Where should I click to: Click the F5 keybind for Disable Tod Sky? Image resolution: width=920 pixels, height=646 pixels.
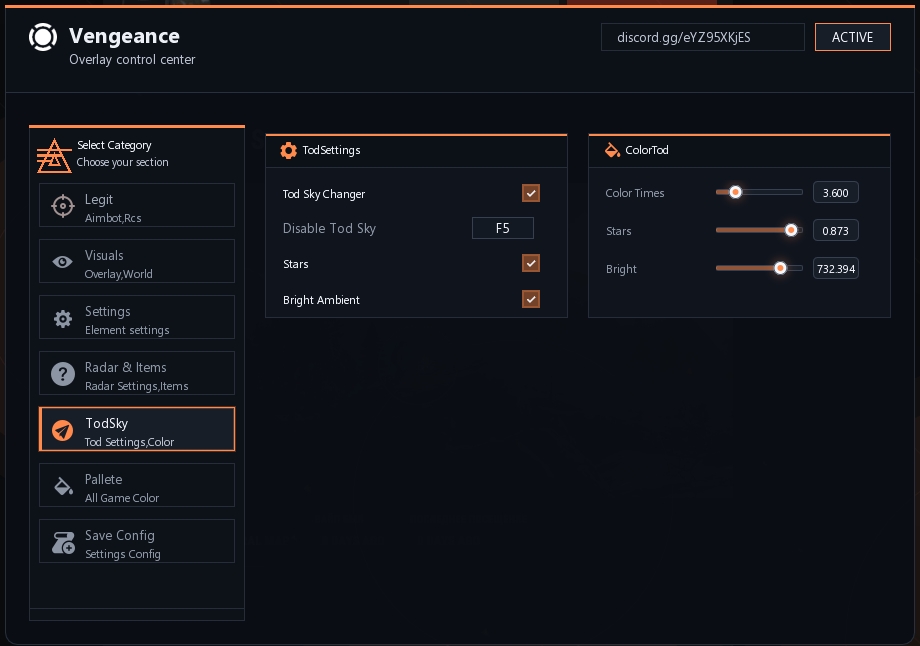pyautogui.click(x=502, y=228)
